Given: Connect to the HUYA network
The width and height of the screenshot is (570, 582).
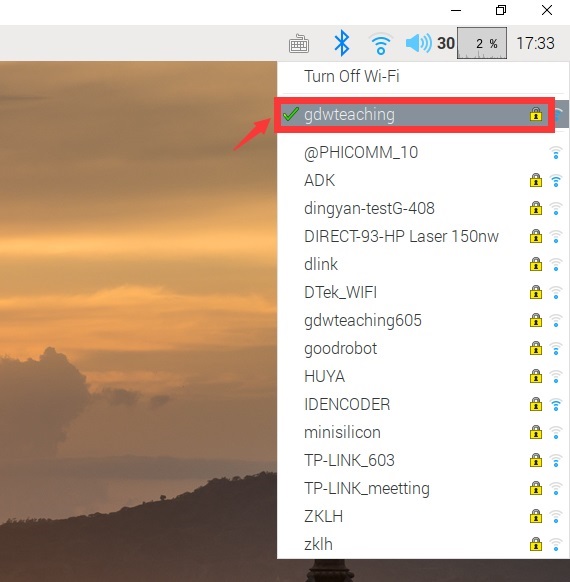Looking at the screenshot, I should tap(423, 376).
